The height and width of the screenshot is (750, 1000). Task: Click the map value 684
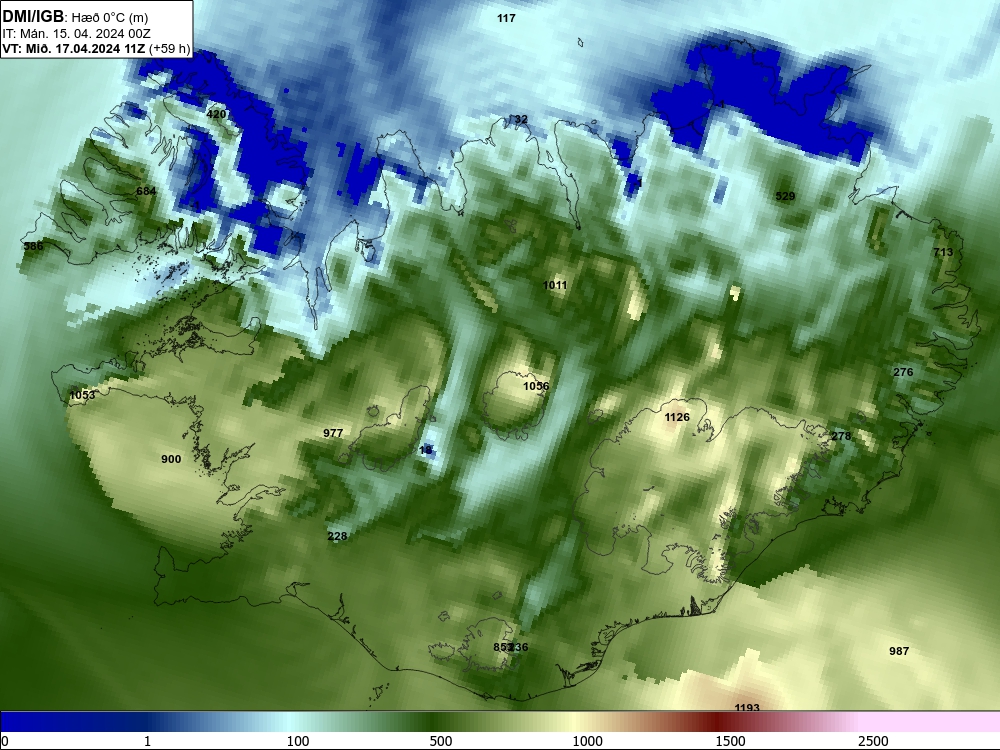tap(146, 191)
